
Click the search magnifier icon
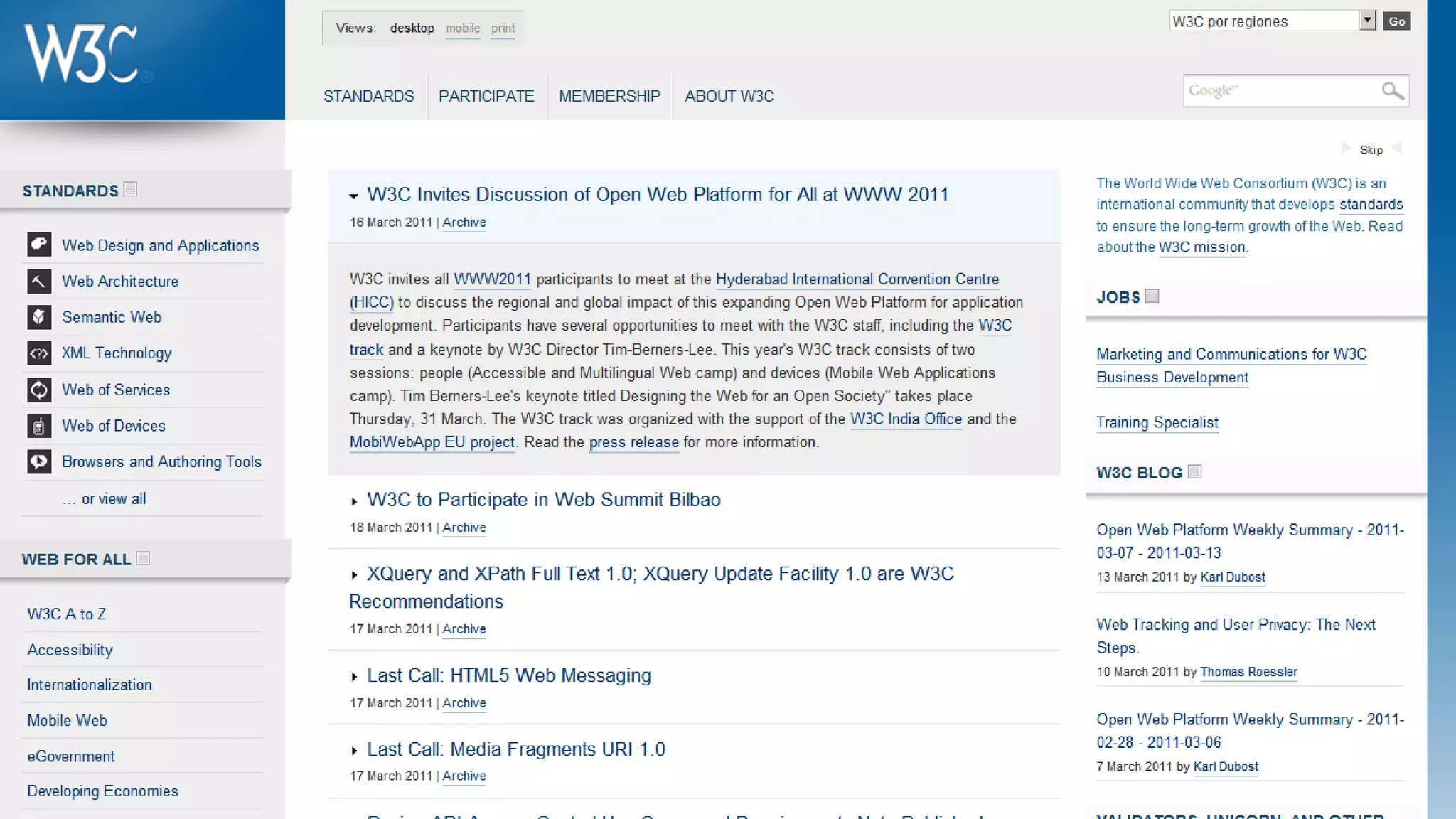[x=1392, y=91]
